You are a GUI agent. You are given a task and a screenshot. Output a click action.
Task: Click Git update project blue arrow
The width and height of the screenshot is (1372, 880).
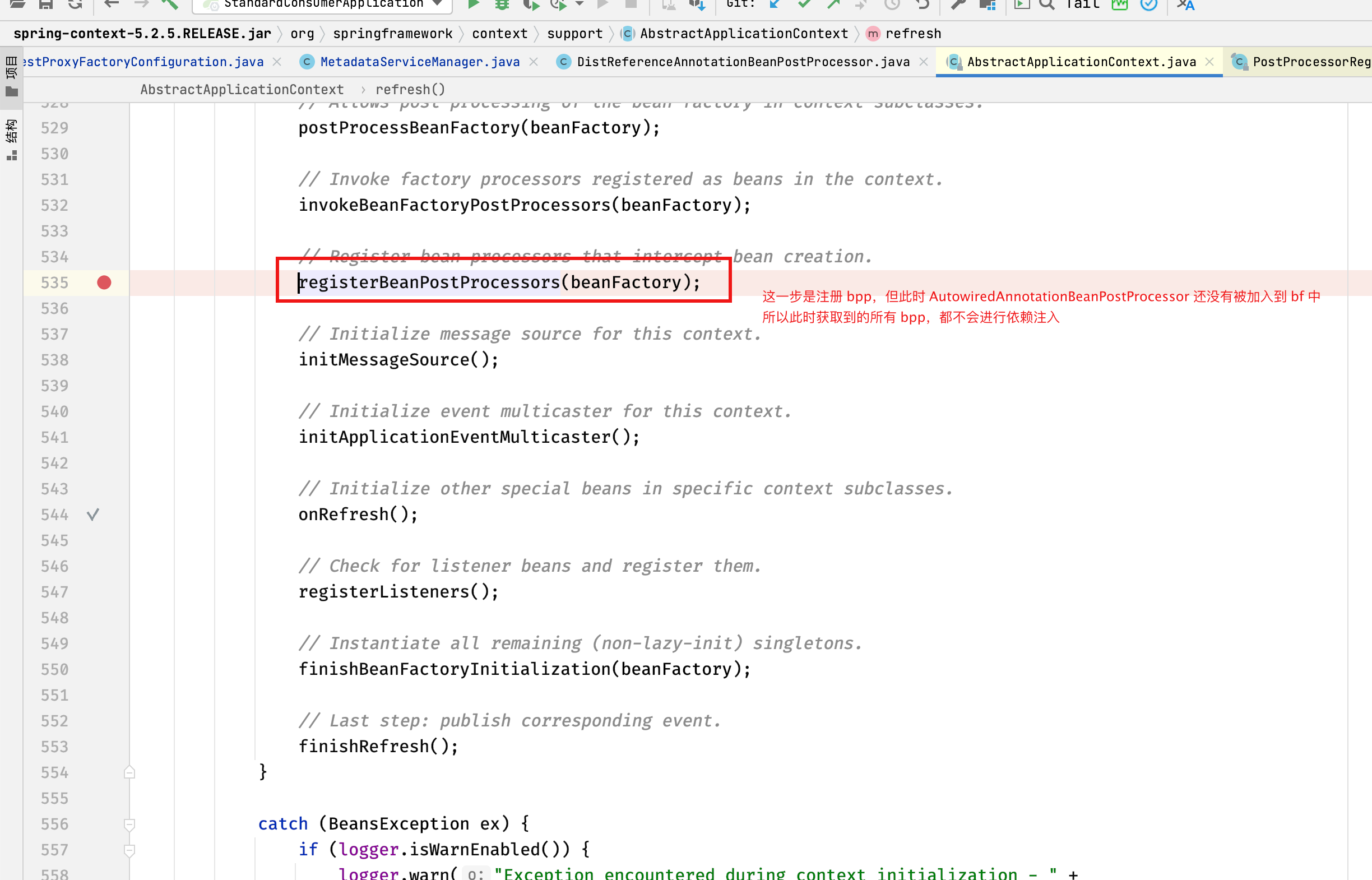click(x=775, y=4)
